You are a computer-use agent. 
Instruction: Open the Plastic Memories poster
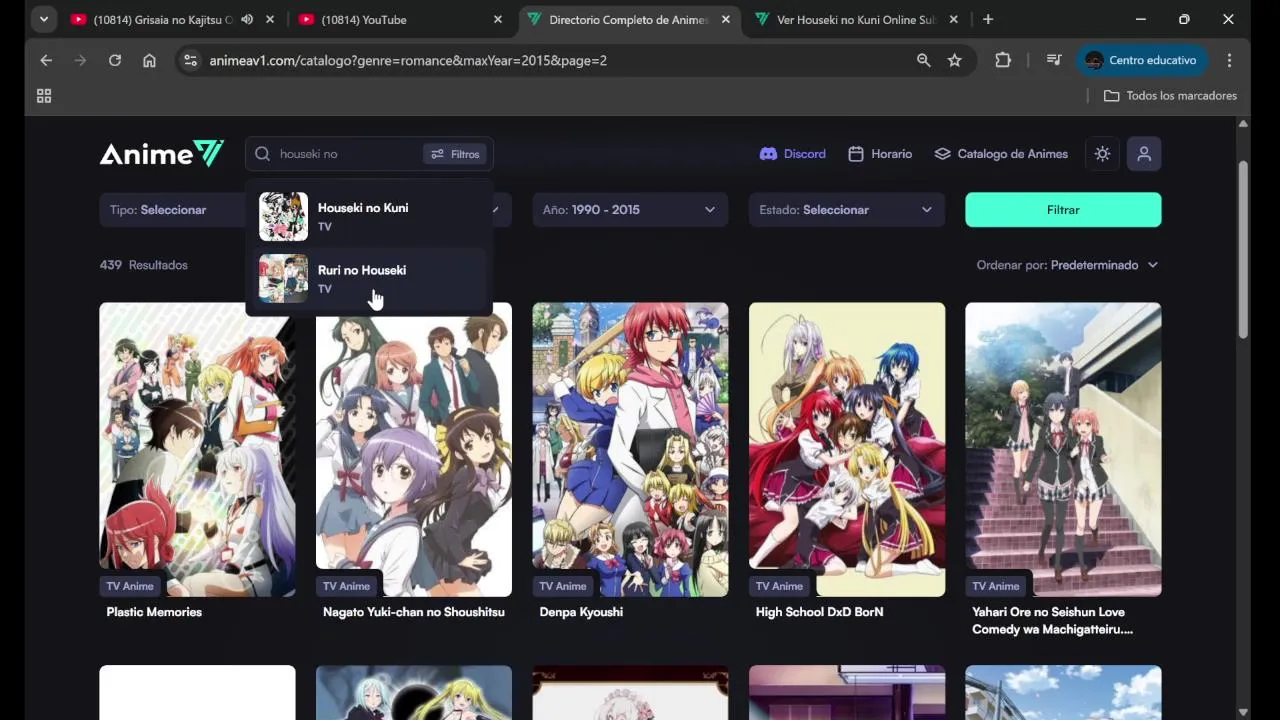198,449
